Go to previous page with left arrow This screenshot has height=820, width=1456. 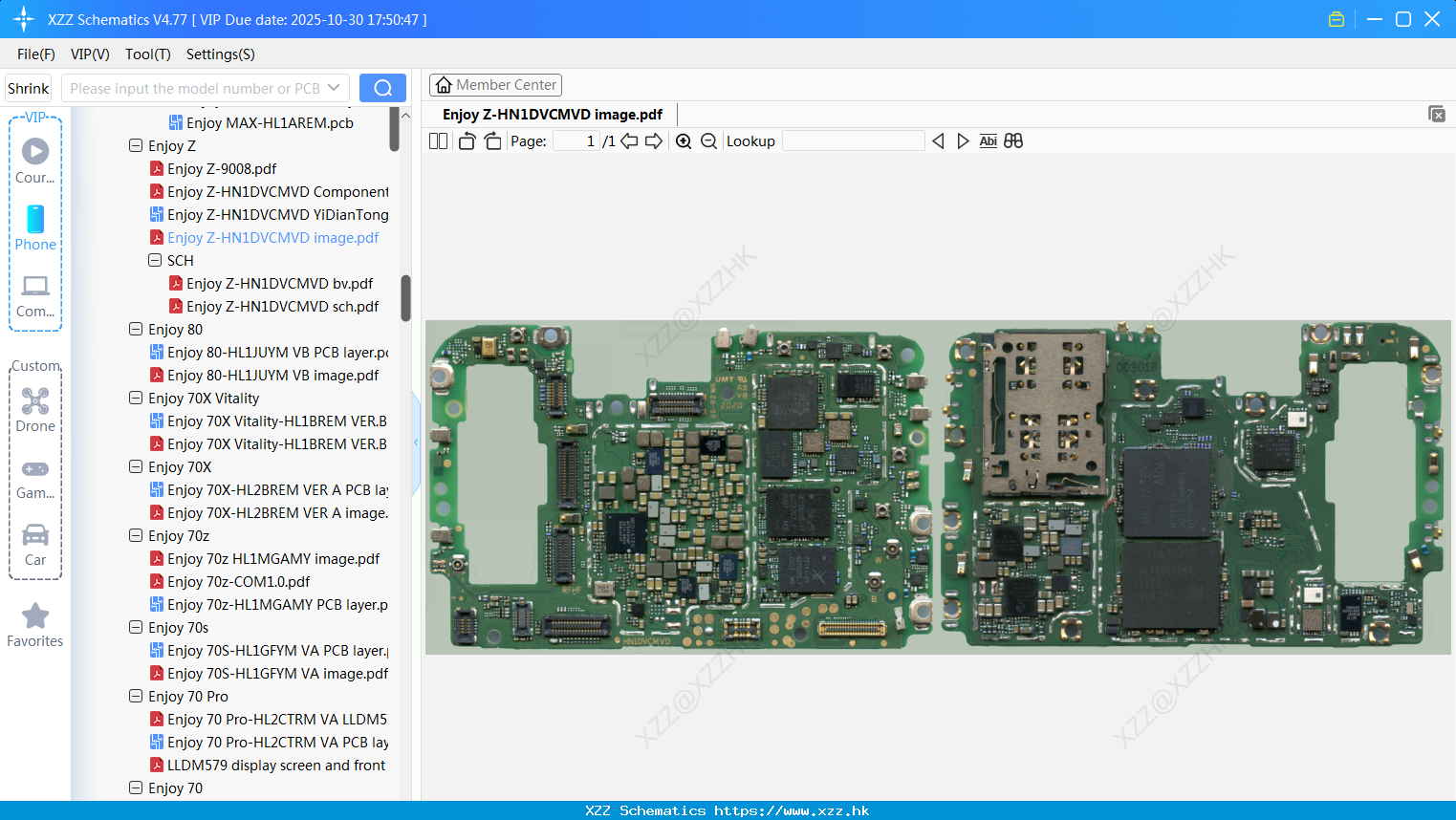pos(629,141)
